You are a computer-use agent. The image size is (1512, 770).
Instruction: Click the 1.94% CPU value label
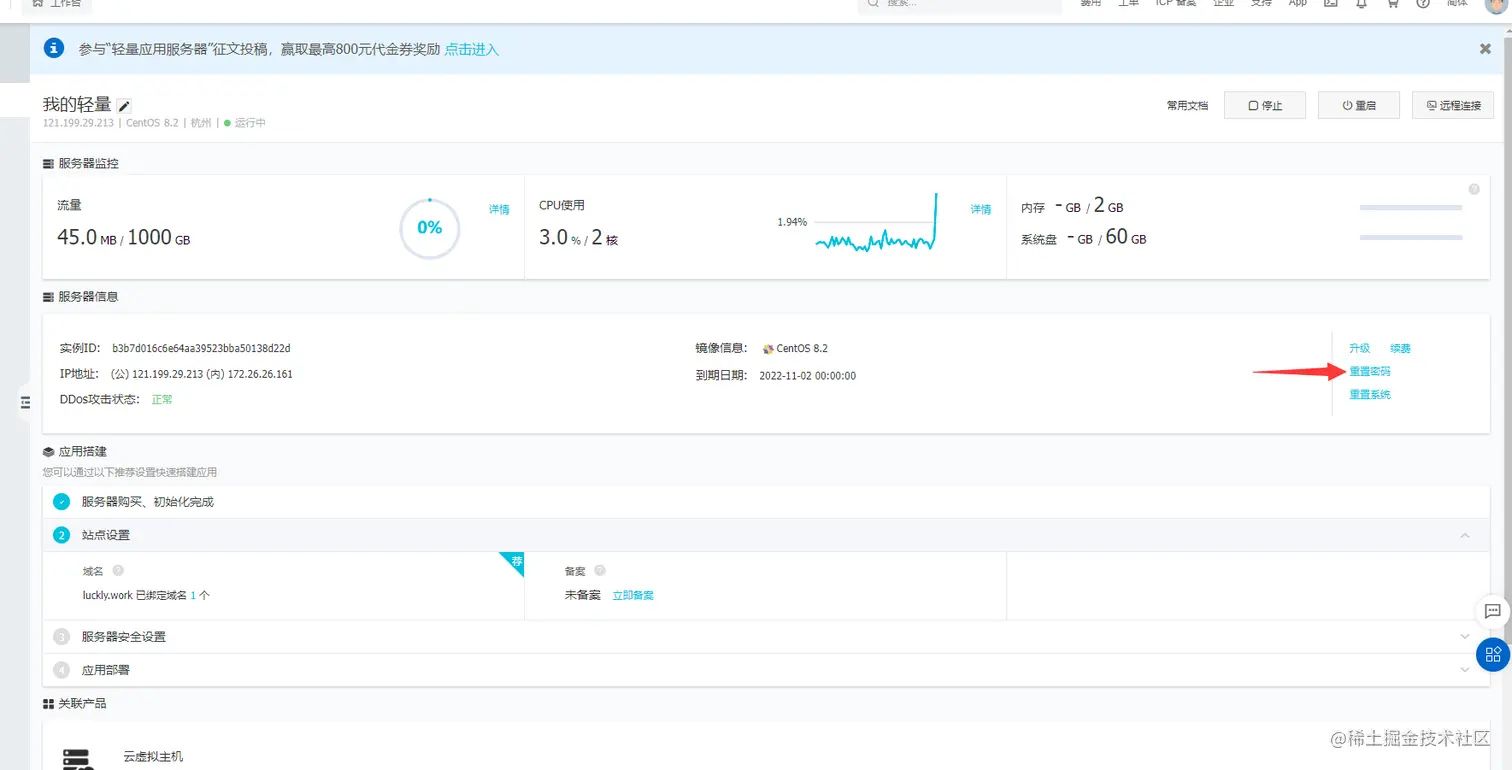coord(792,222)
